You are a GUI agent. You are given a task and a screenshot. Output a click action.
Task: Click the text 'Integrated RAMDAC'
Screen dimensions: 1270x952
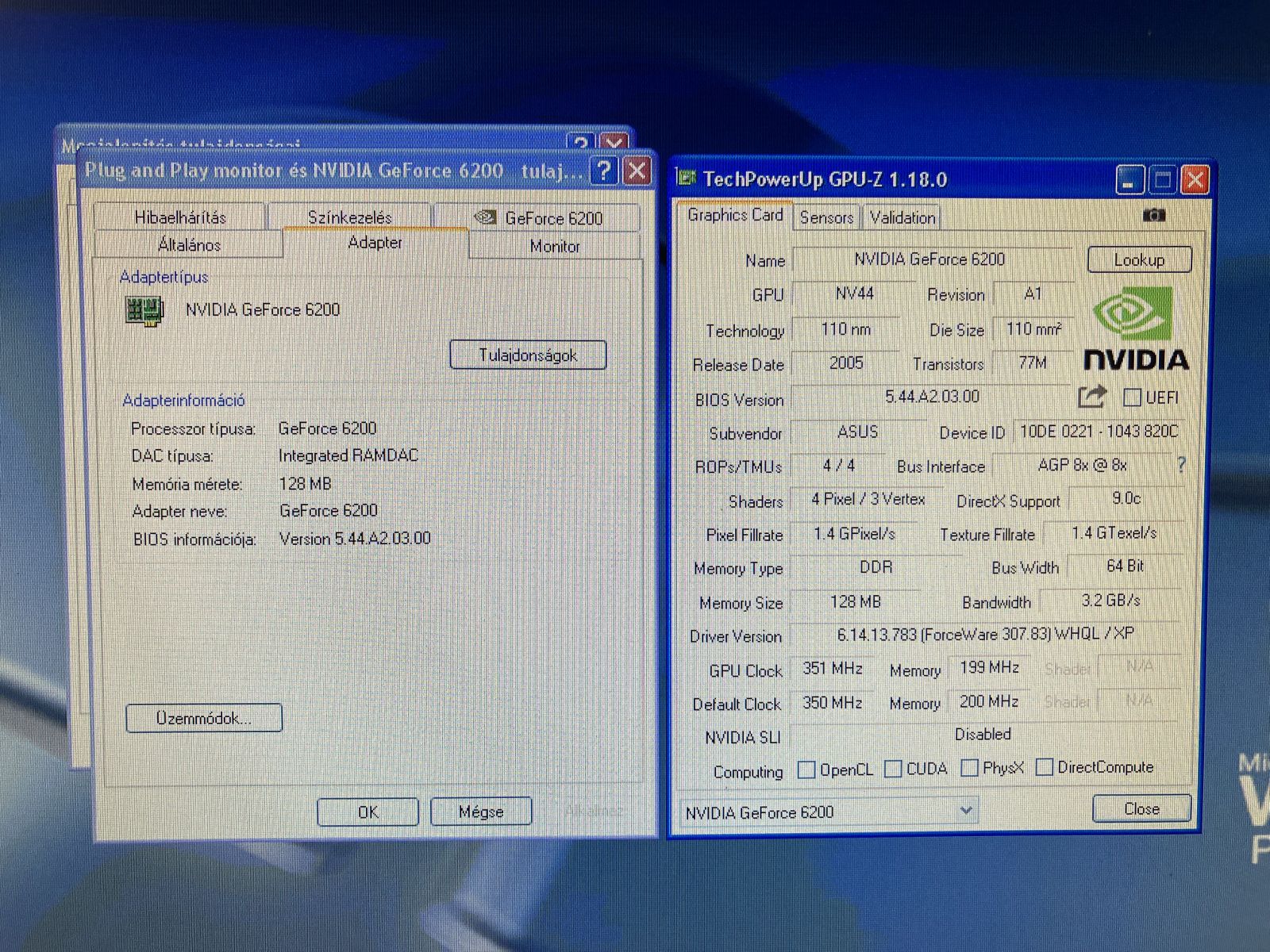point(348,455)
